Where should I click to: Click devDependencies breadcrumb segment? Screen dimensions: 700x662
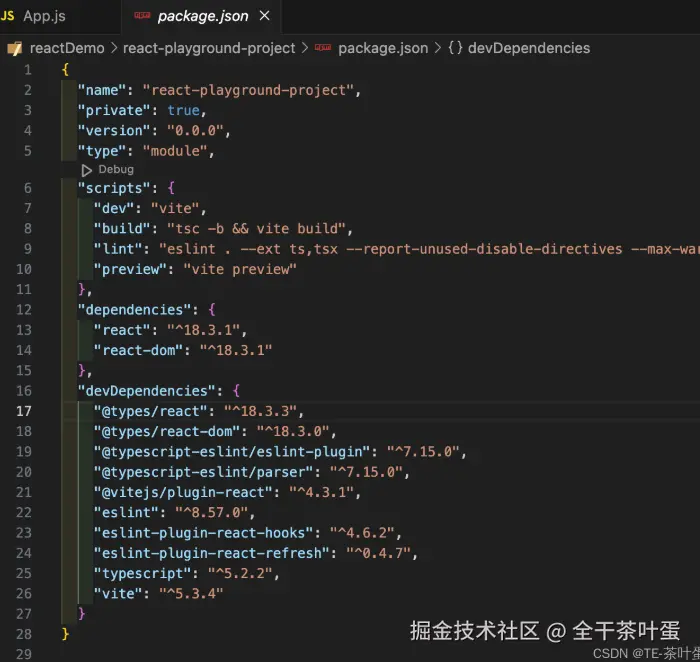(529, 48)
